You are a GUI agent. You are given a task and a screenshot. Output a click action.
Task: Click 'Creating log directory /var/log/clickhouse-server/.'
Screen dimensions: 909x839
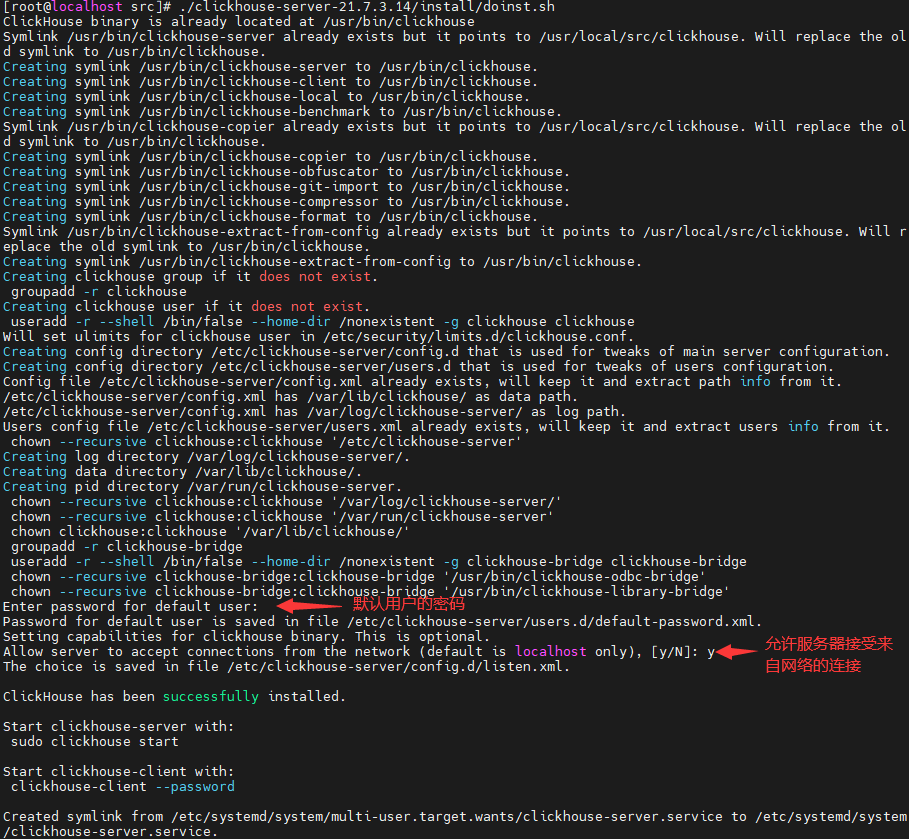pos(206,457)
